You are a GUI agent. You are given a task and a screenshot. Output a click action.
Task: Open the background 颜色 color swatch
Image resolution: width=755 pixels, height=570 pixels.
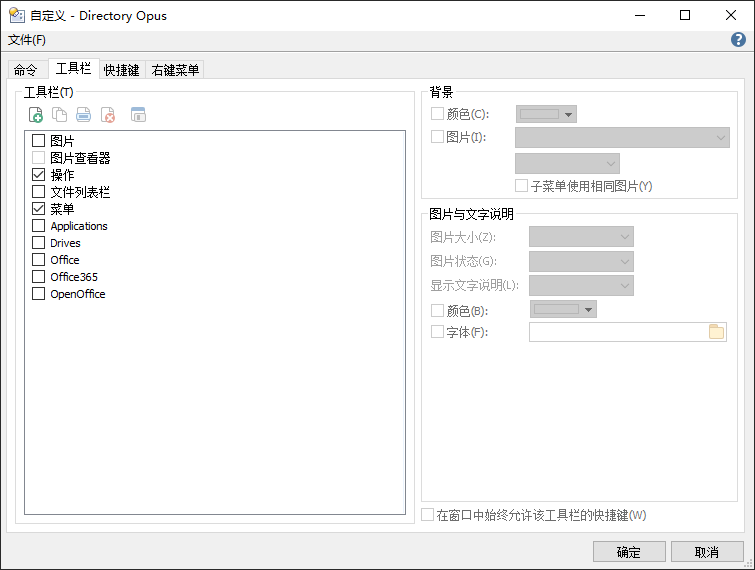(x=546, y=114)
